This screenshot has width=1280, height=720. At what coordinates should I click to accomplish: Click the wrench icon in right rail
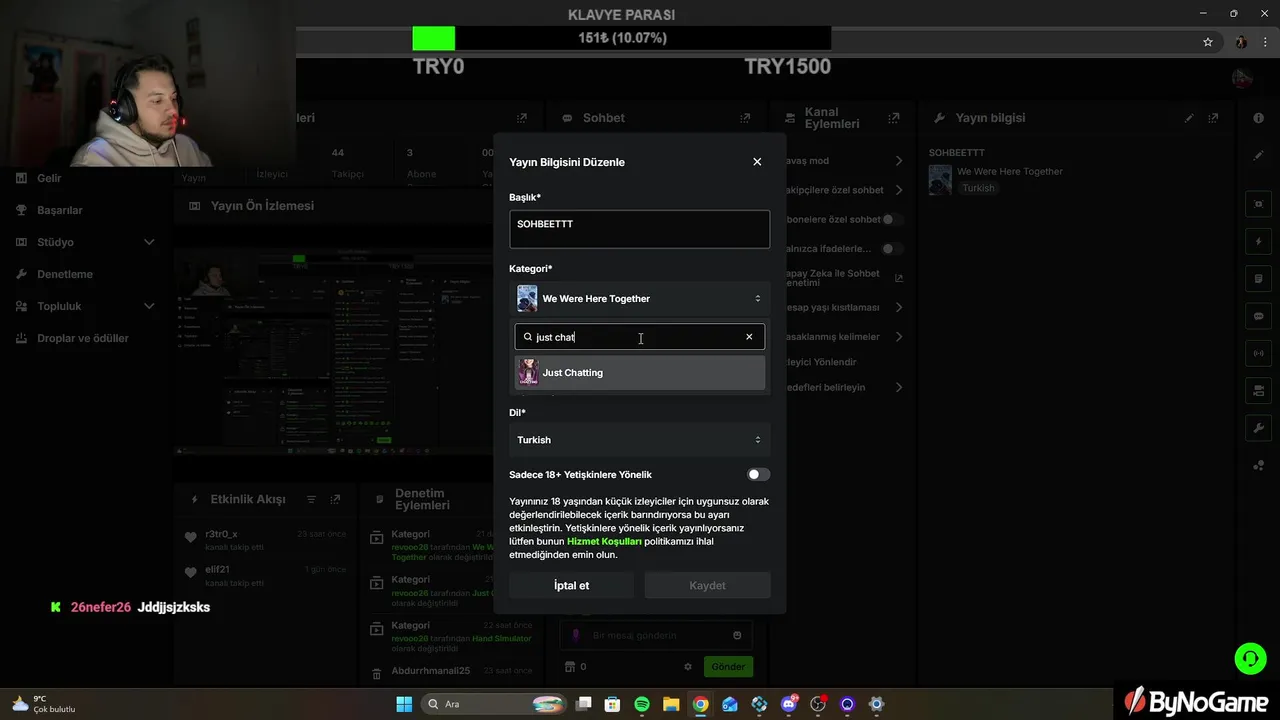pyautogui.click(x=1258, y=428)
